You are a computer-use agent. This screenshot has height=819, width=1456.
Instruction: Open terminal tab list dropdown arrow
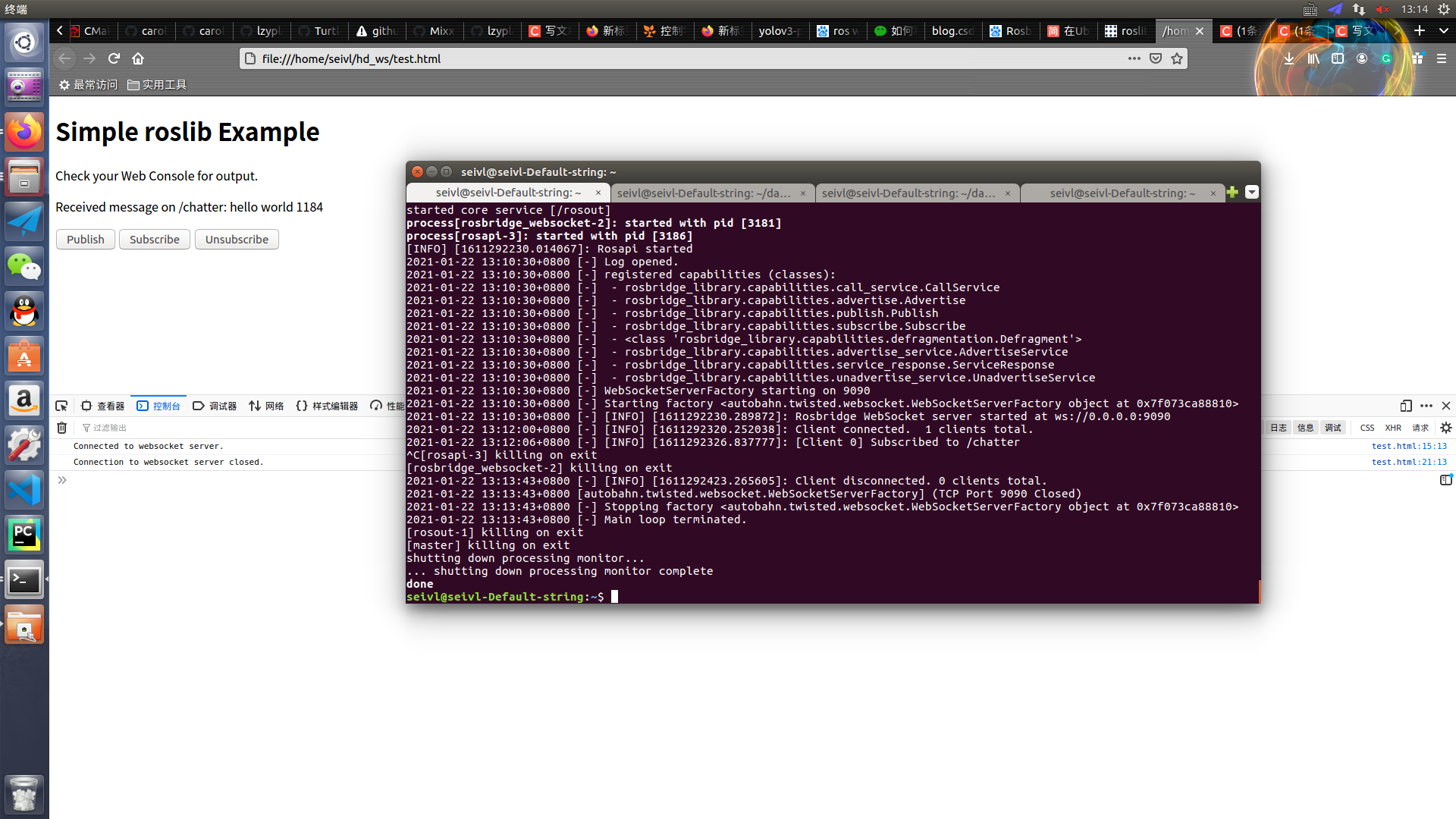[x=1252, y=193]
